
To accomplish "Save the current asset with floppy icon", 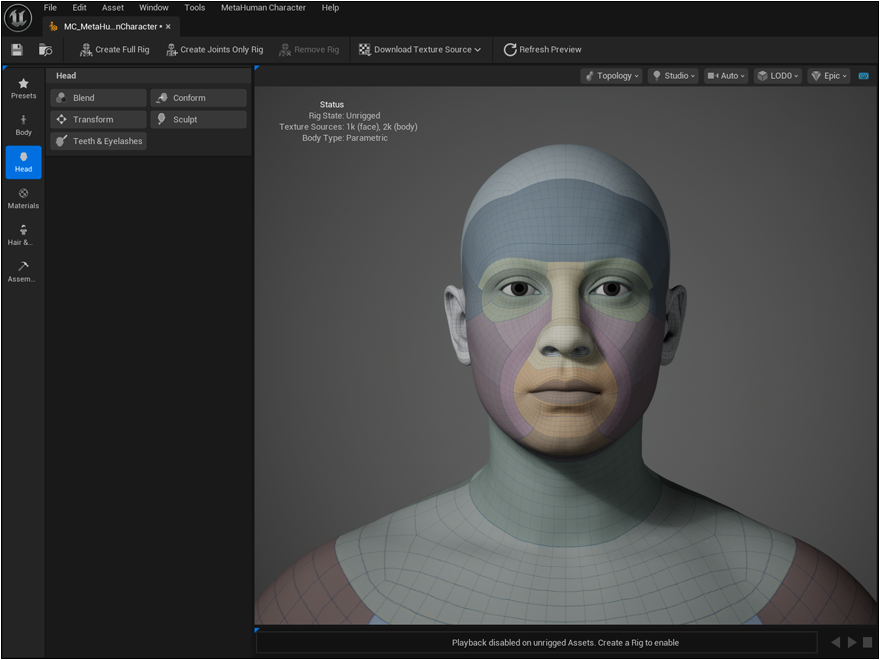I will coord(17,50).
